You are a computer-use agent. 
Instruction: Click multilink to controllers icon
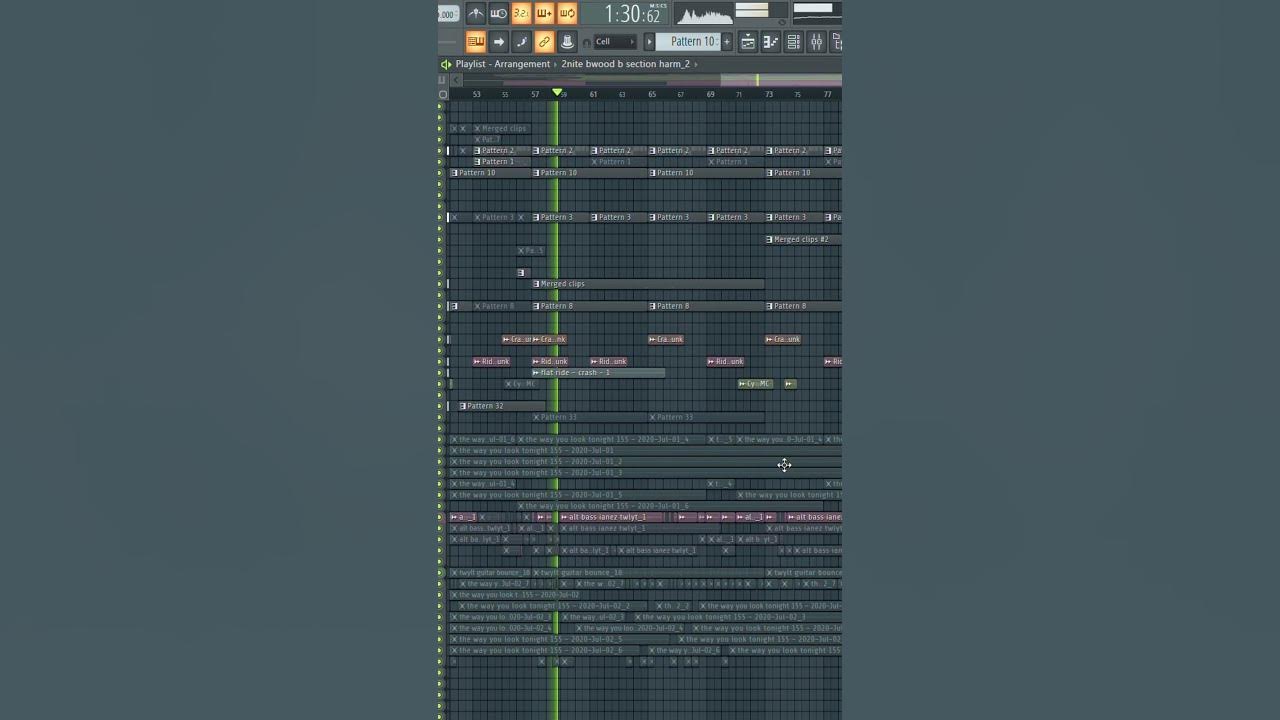click(x=567, y=41)
